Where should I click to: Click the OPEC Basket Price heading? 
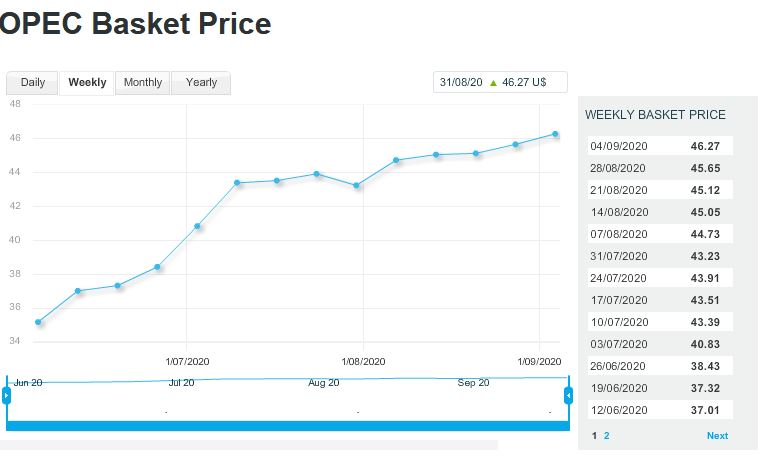coord(136,23)
